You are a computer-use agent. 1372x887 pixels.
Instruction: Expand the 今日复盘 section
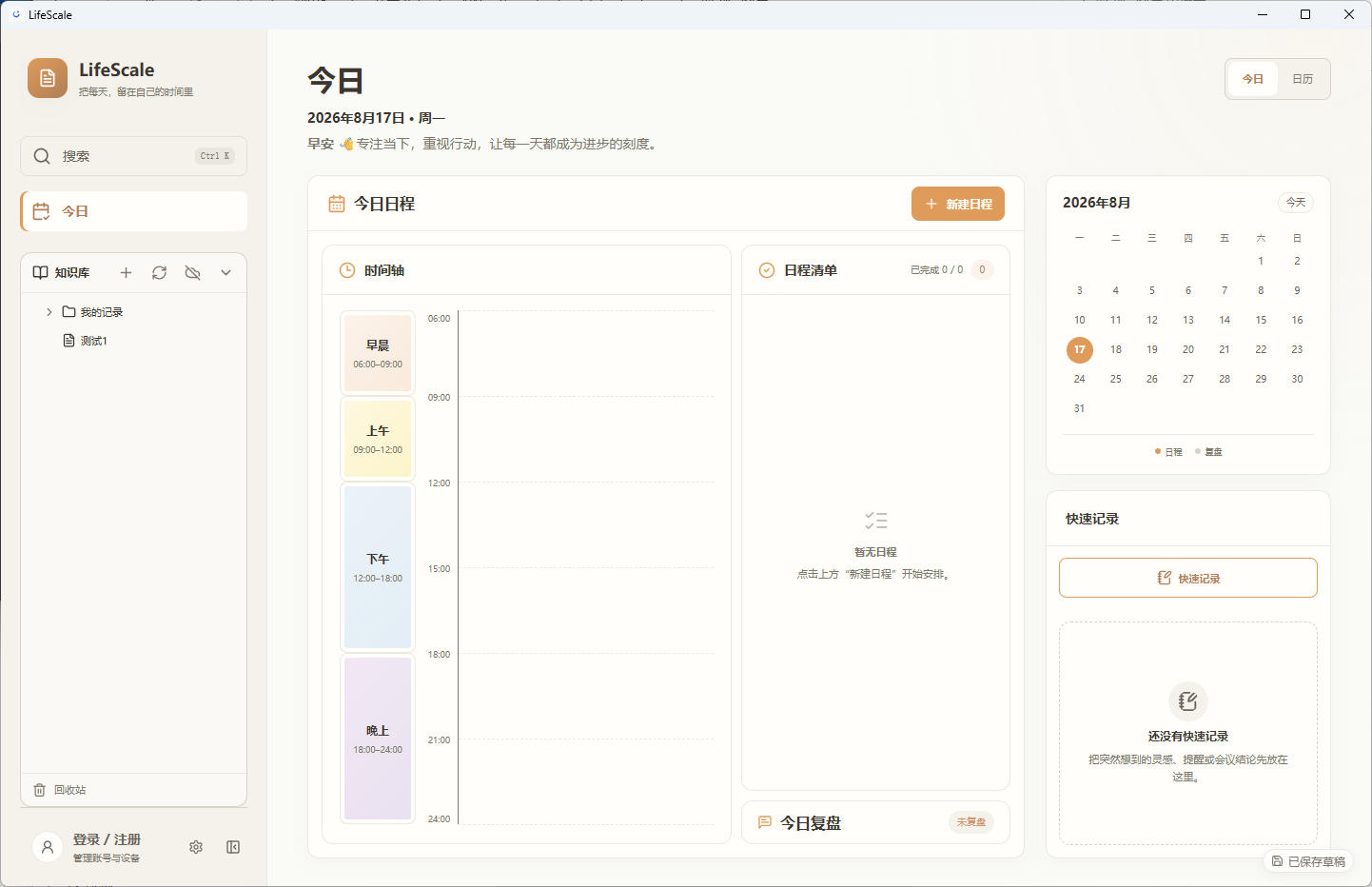[875, 822]
